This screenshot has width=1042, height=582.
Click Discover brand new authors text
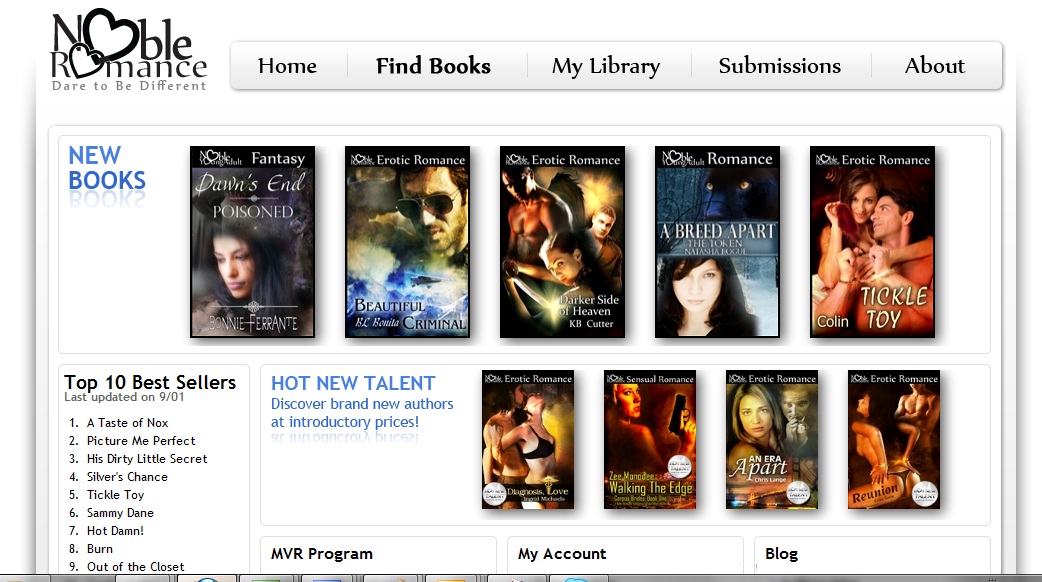point(362,413)
